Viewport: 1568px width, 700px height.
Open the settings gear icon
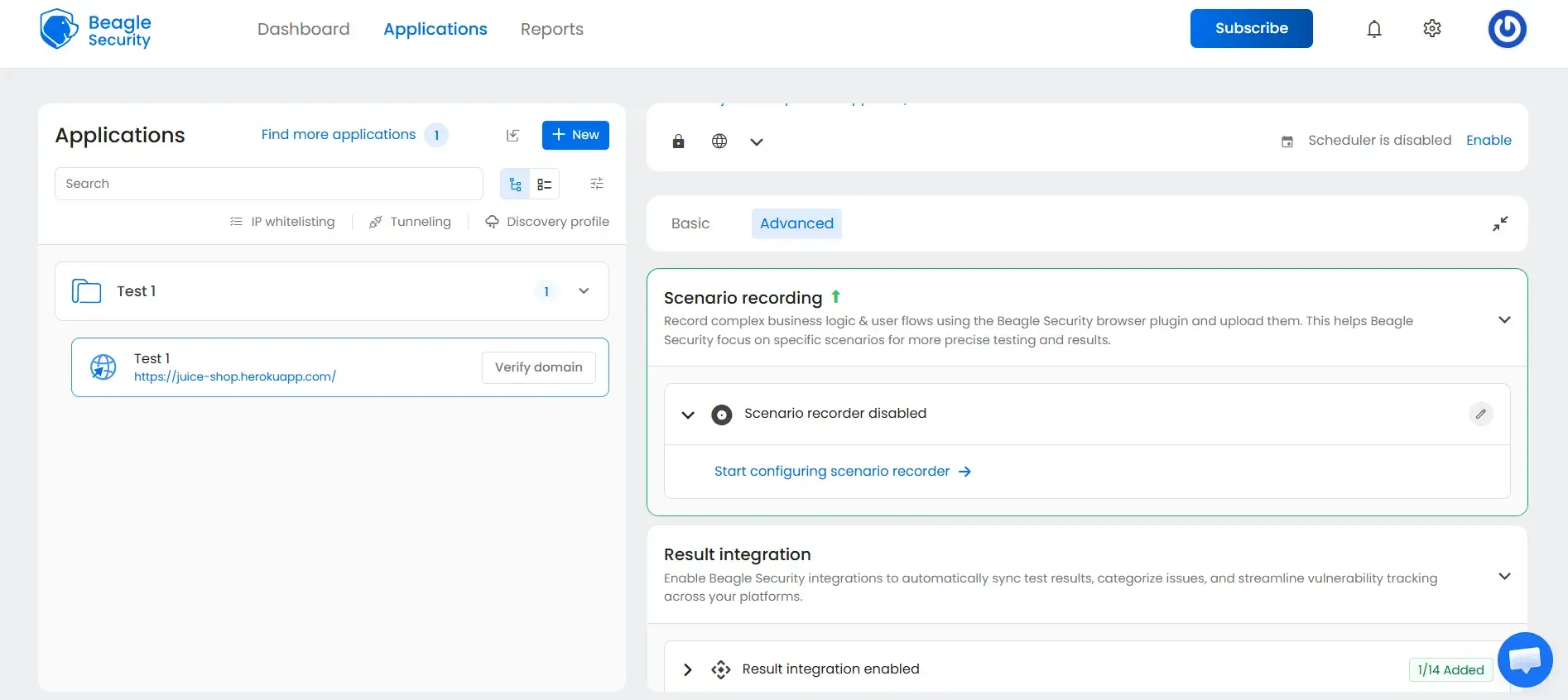tap(1432, 29)
